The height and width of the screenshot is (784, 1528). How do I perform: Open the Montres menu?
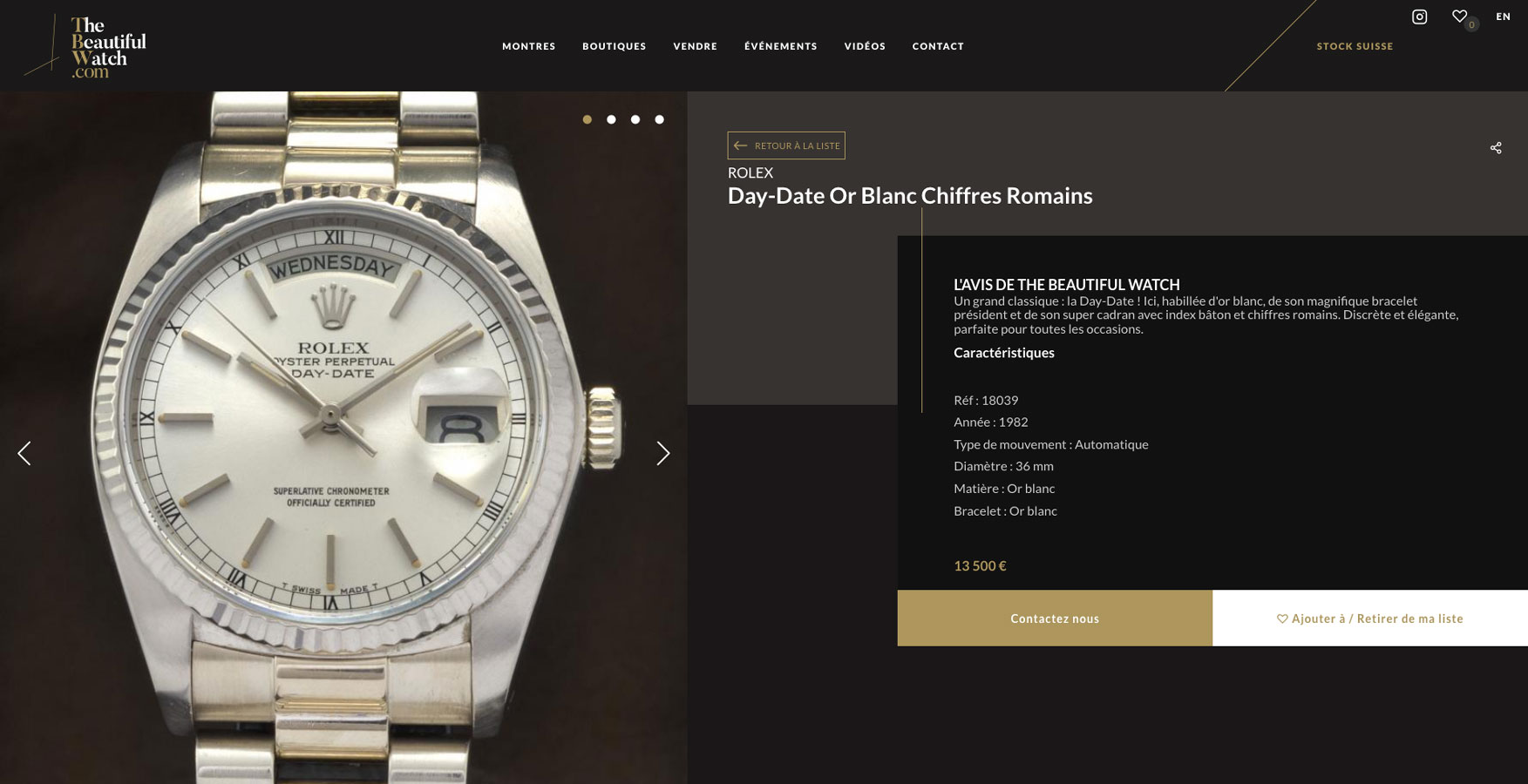528,46
